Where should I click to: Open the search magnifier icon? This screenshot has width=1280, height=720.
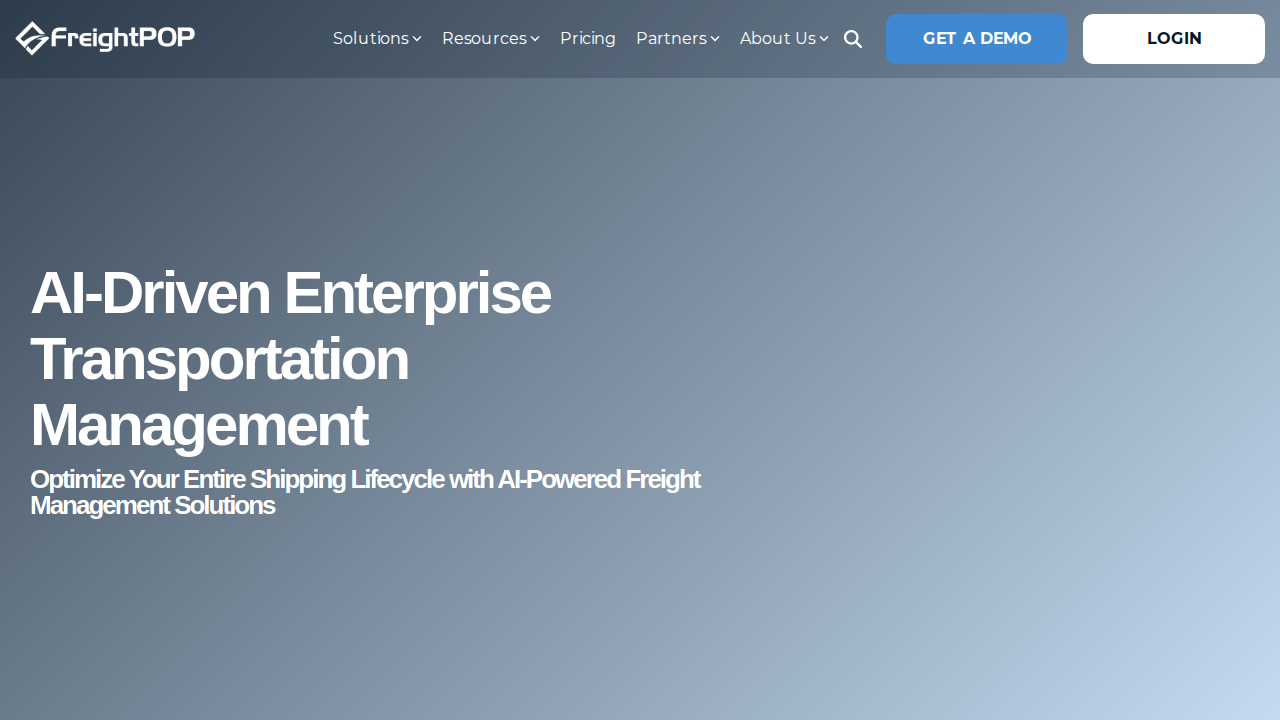coord(853,39)
